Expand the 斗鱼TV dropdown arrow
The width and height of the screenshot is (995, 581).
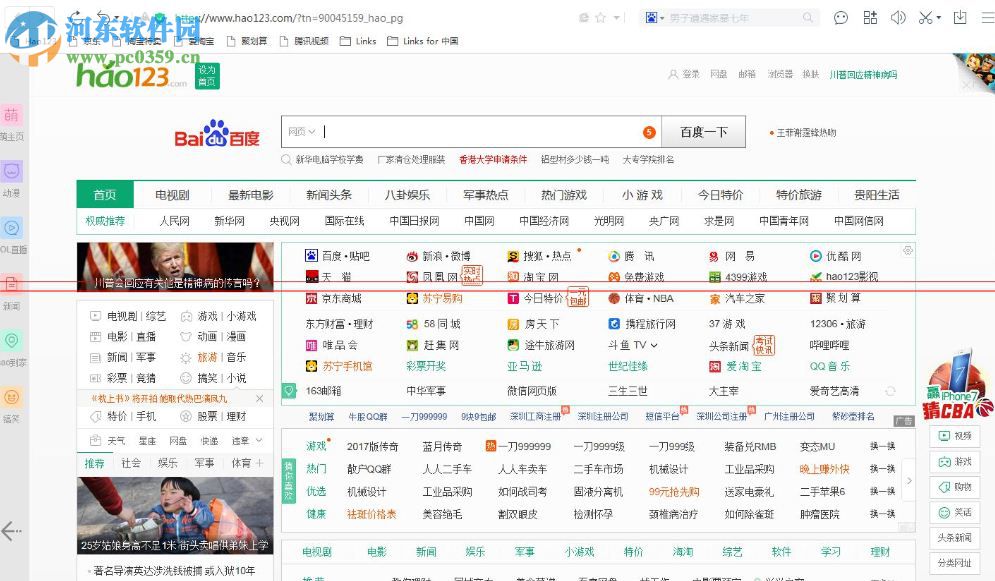point(655,345)
